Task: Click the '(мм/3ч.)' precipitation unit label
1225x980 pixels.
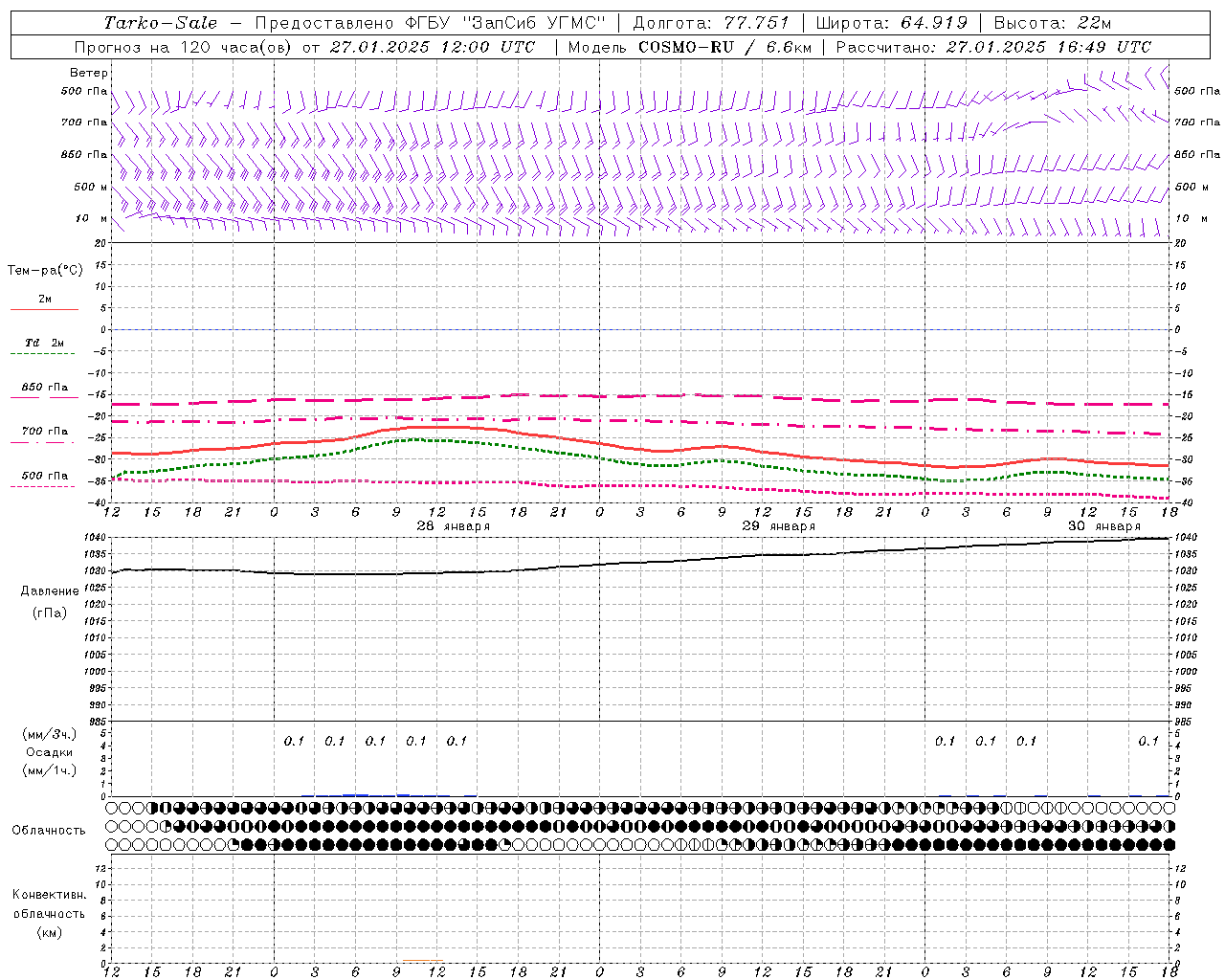Action: coord(49,734)
